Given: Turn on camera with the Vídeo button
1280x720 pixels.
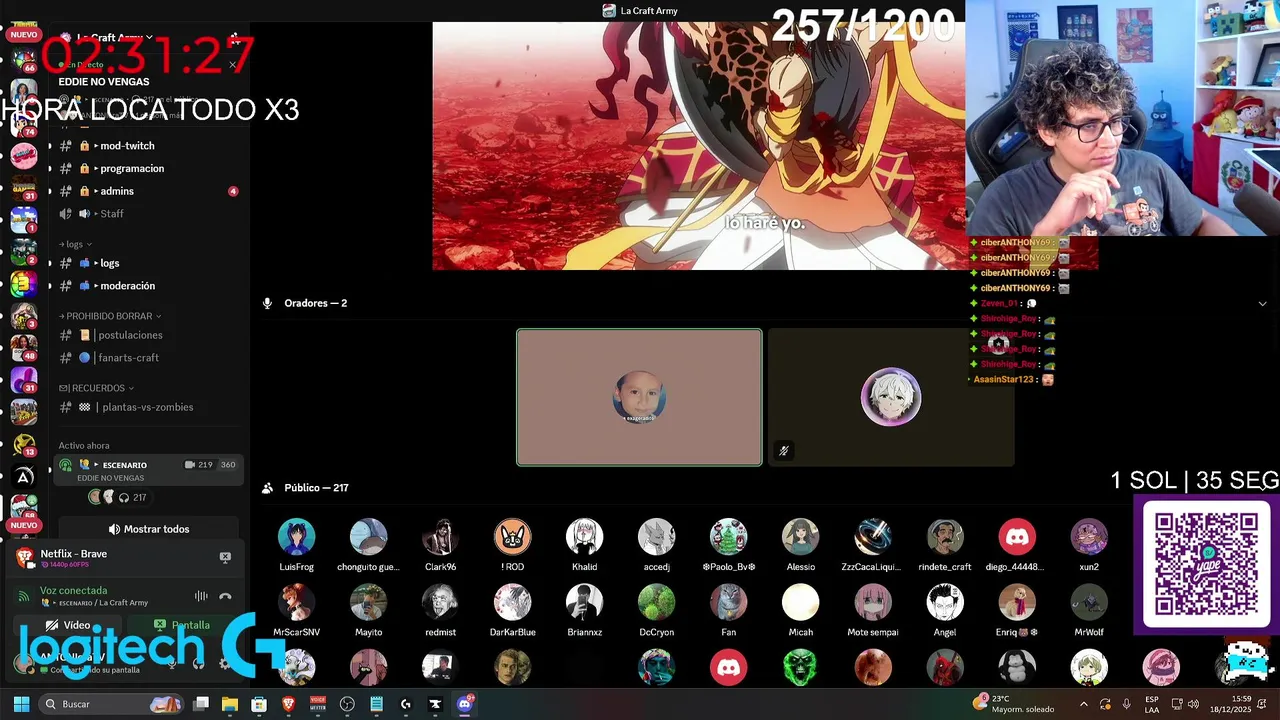Looking at the screenshot, I should pos(67,625).
